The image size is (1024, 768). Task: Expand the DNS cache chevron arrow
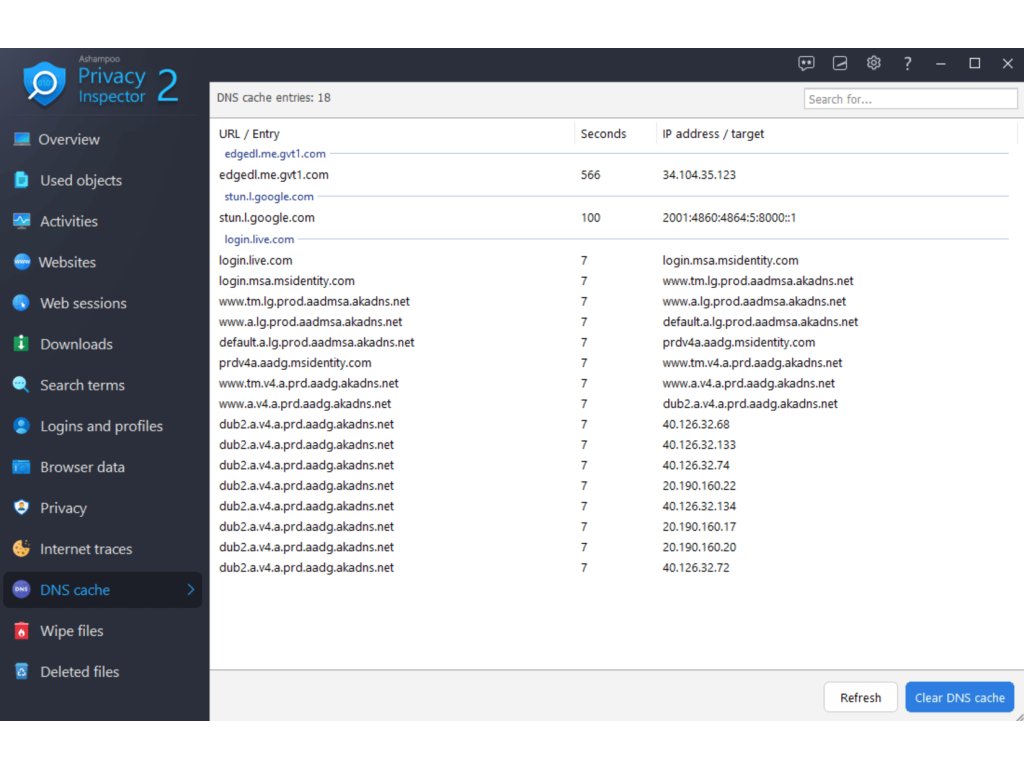point(190,590)
